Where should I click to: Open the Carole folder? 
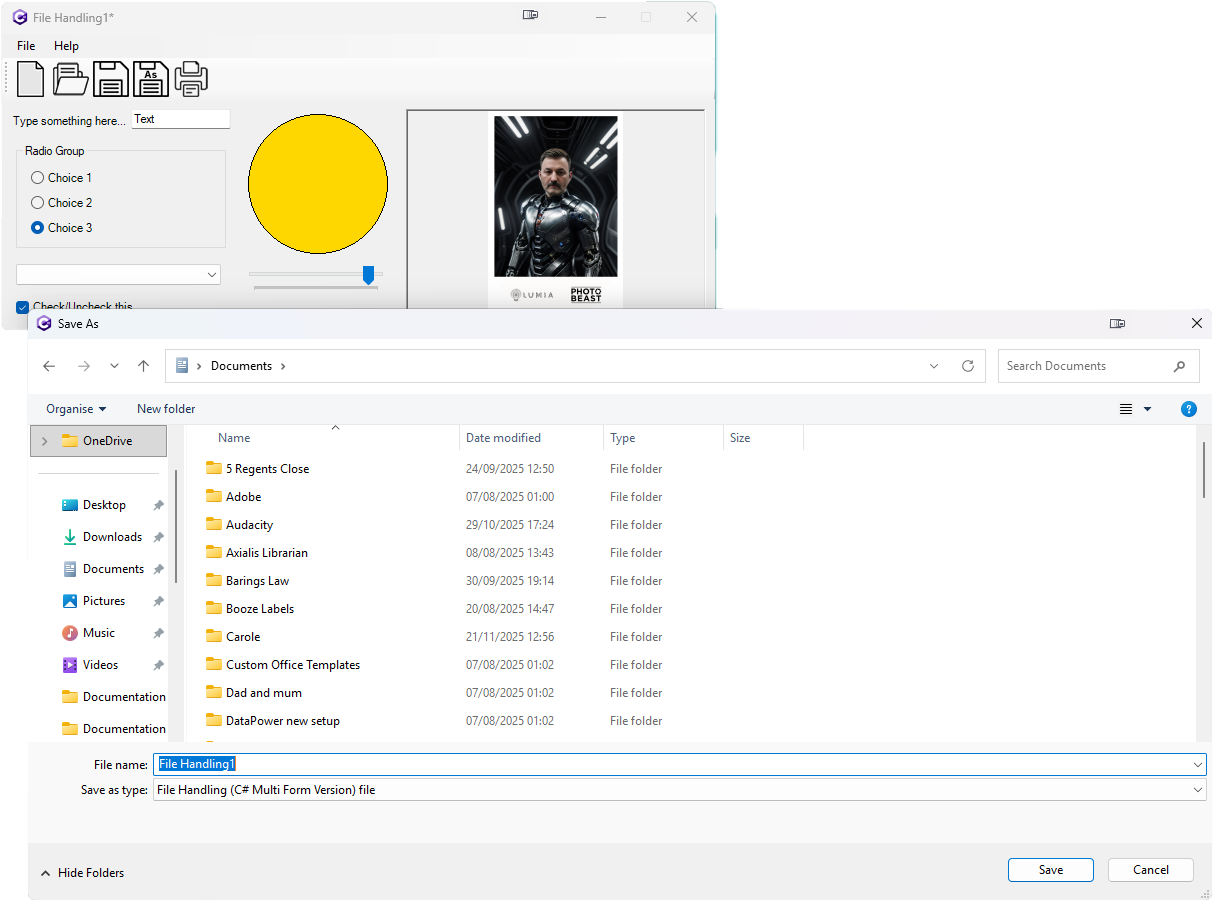point(243,636)
